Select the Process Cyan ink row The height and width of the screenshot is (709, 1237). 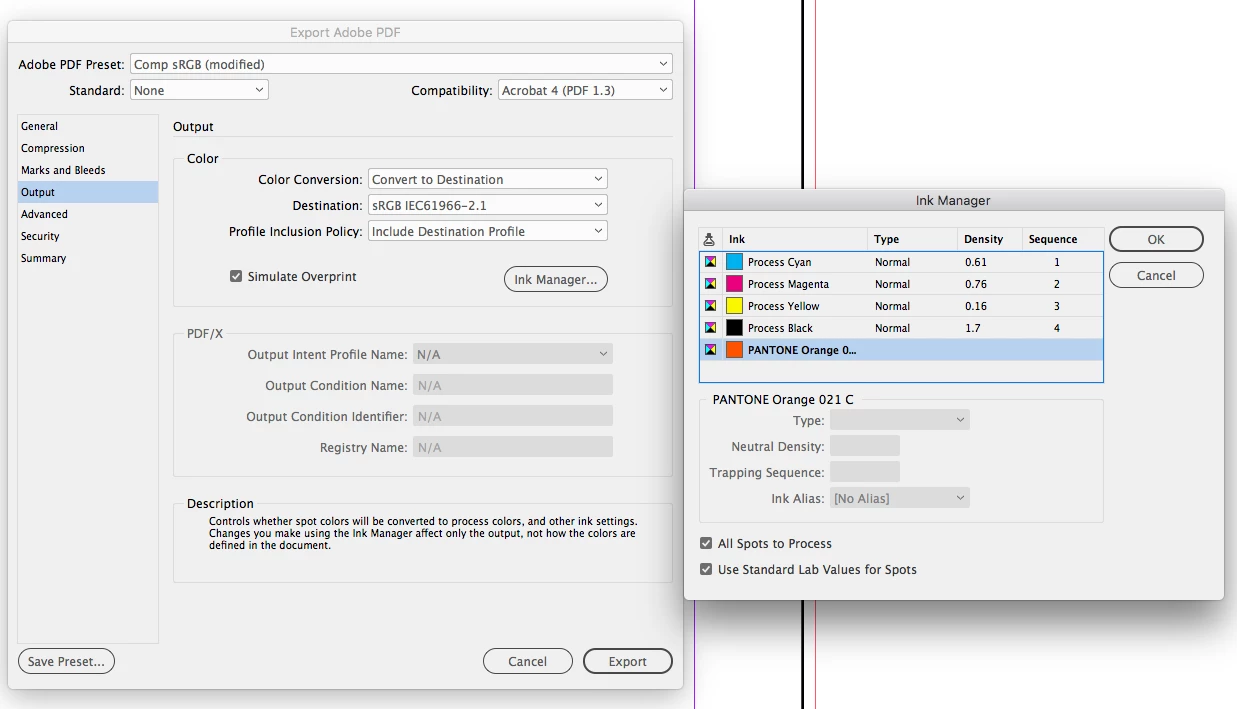pyautogui.click(x=901, y=262)
